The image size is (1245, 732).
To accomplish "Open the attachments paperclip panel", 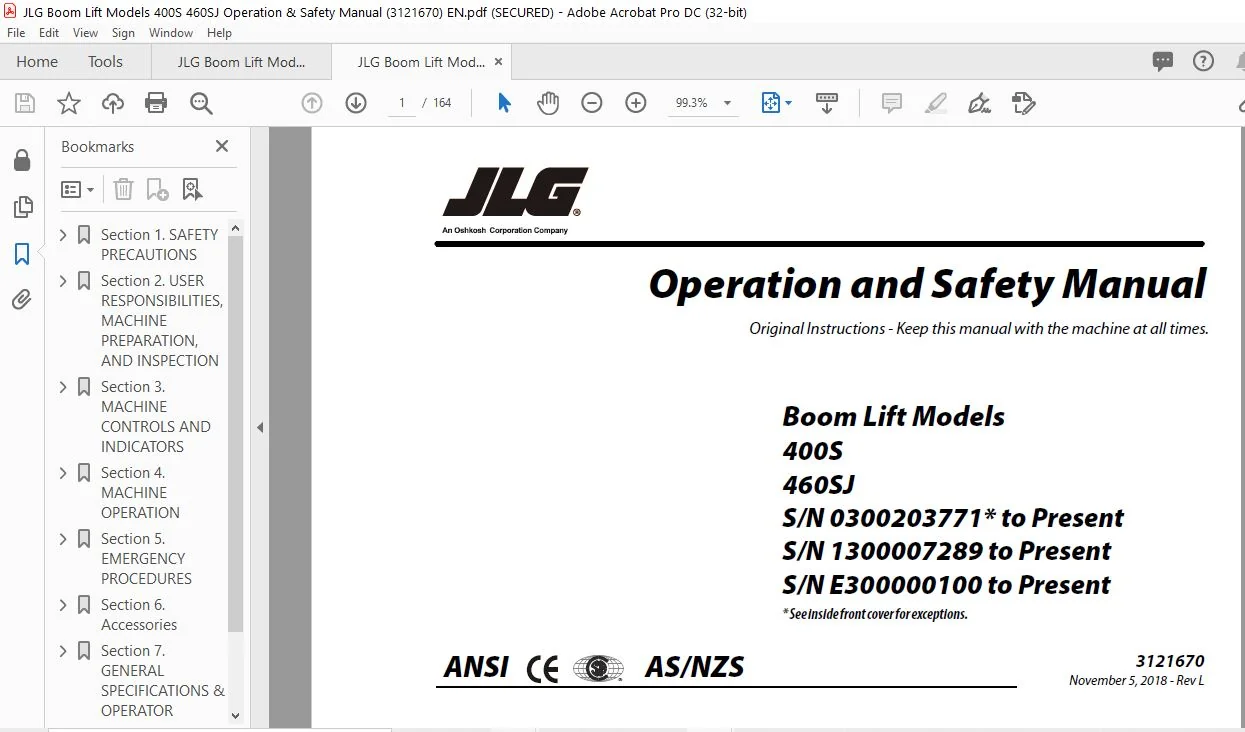I will tap(21, 299).
